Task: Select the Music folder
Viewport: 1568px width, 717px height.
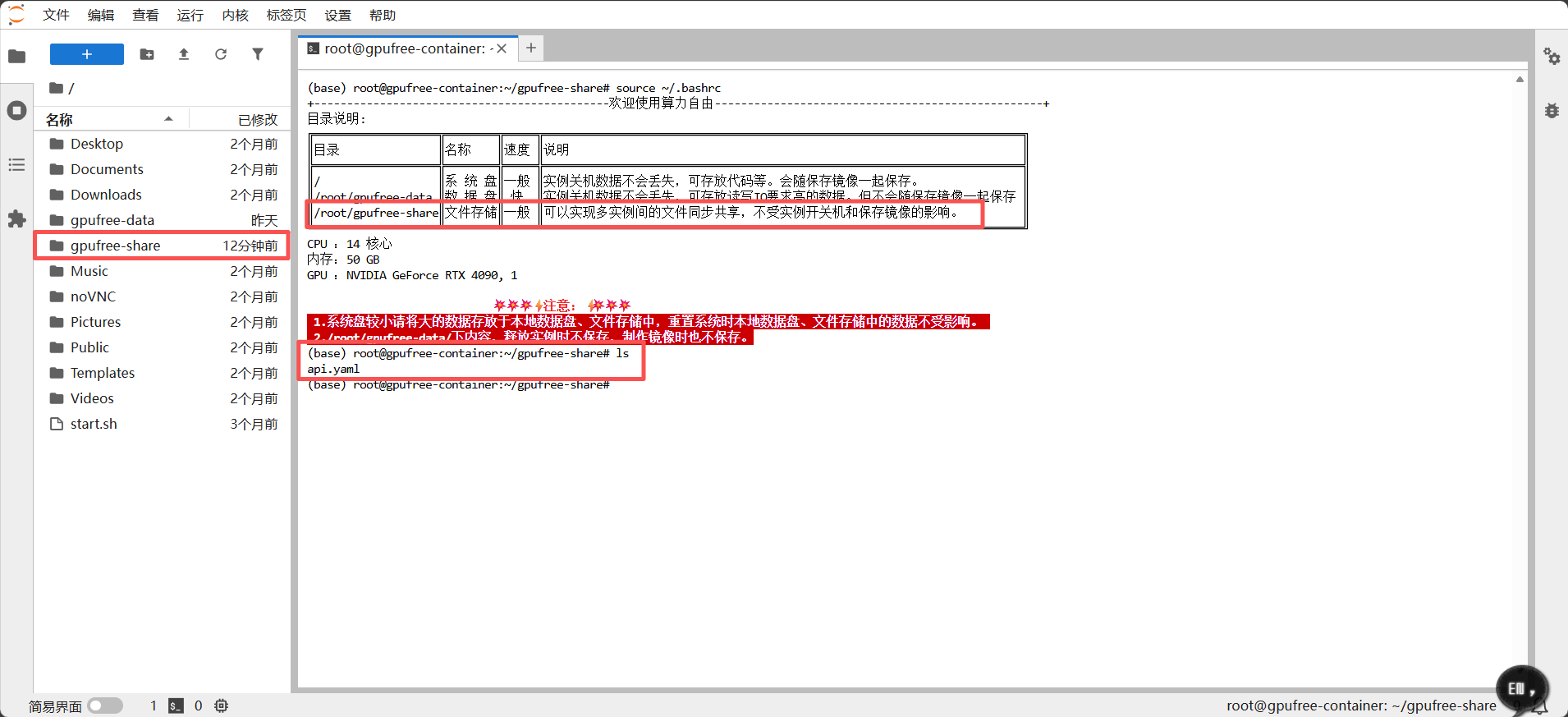Action: point(163,271)
